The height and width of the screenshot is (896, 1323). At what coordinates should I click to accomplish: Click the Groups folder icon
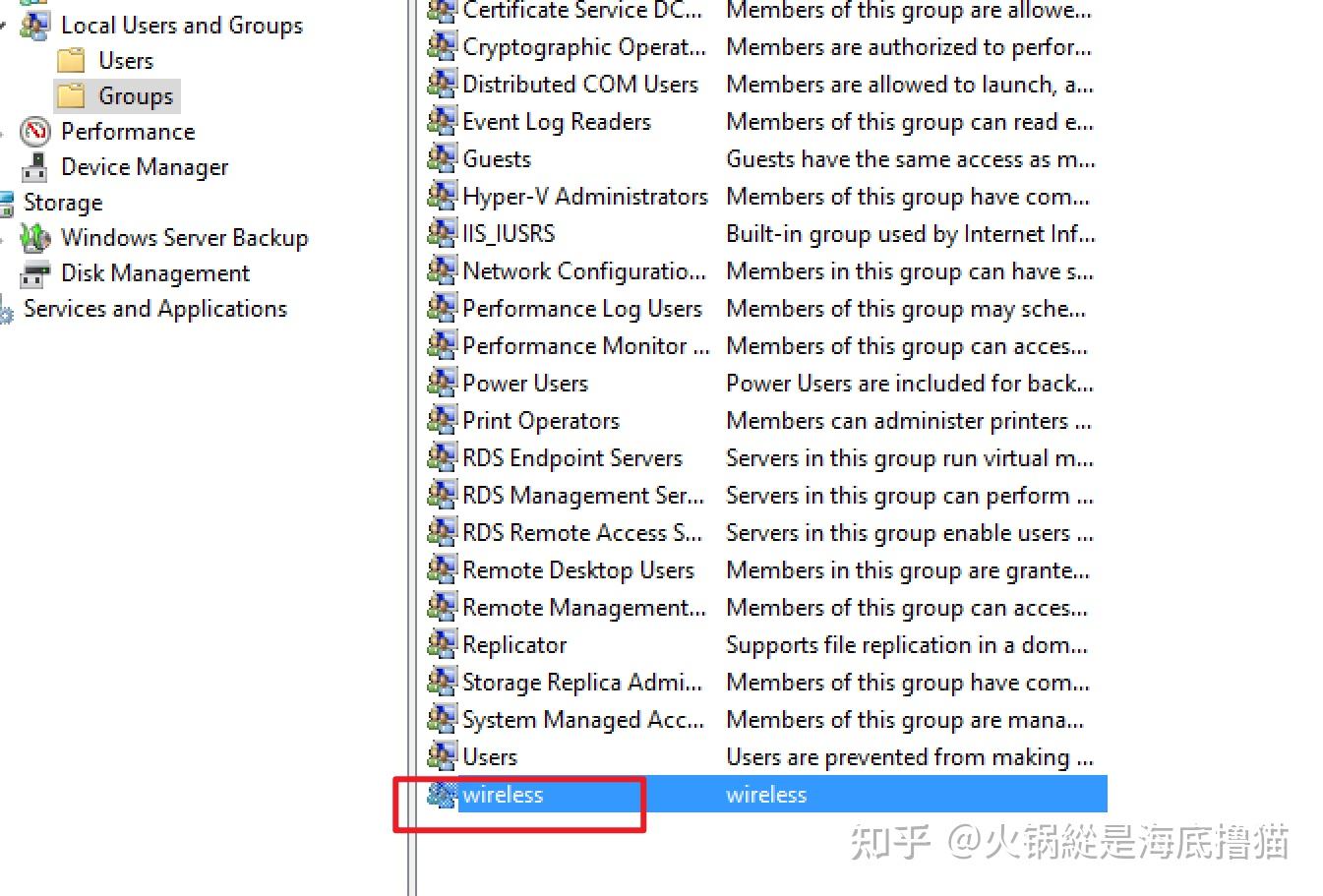pyautogui.click(x=70, y=95)
